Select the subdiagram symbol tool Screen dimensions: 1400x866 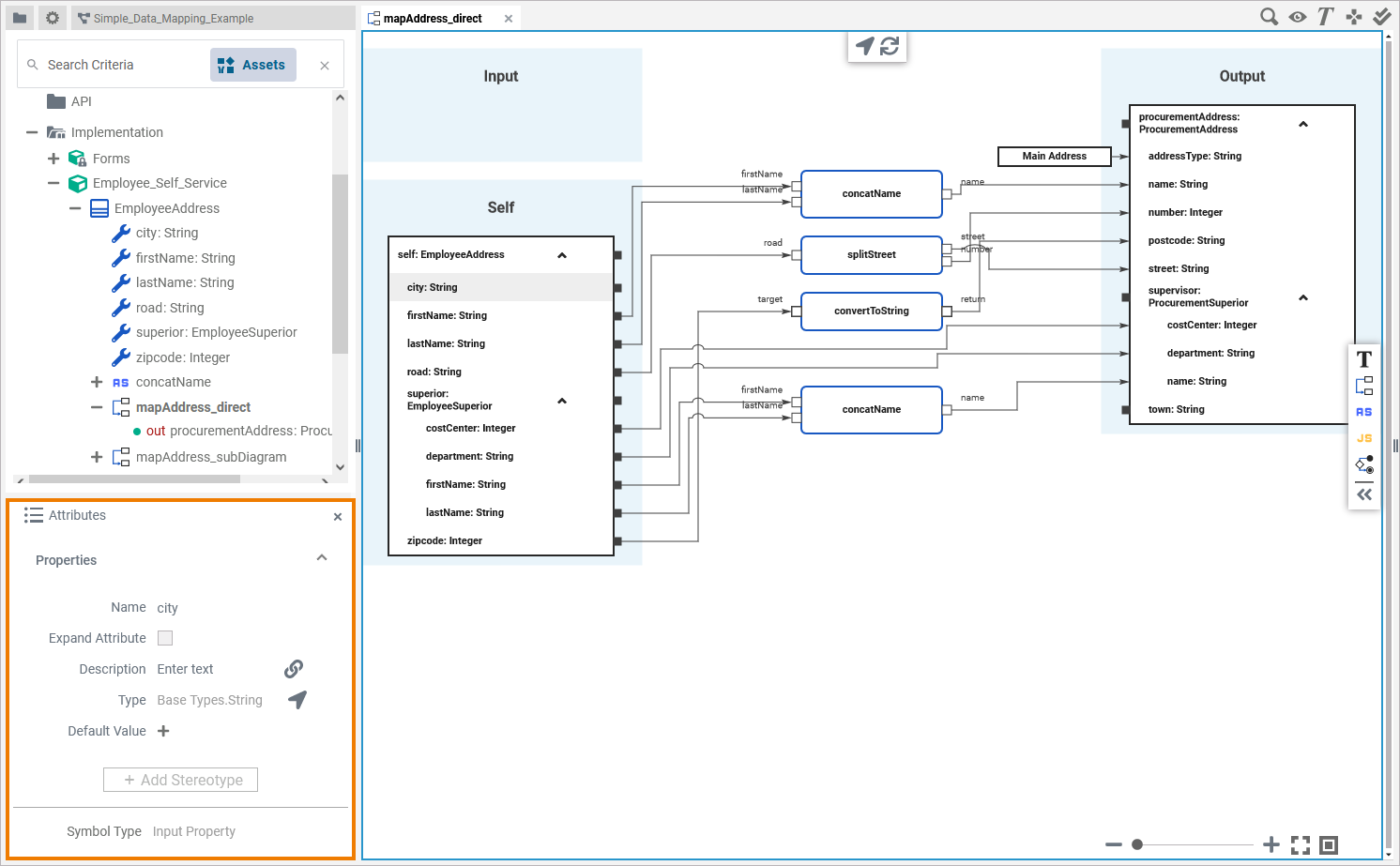click(x=1363, y=385)
